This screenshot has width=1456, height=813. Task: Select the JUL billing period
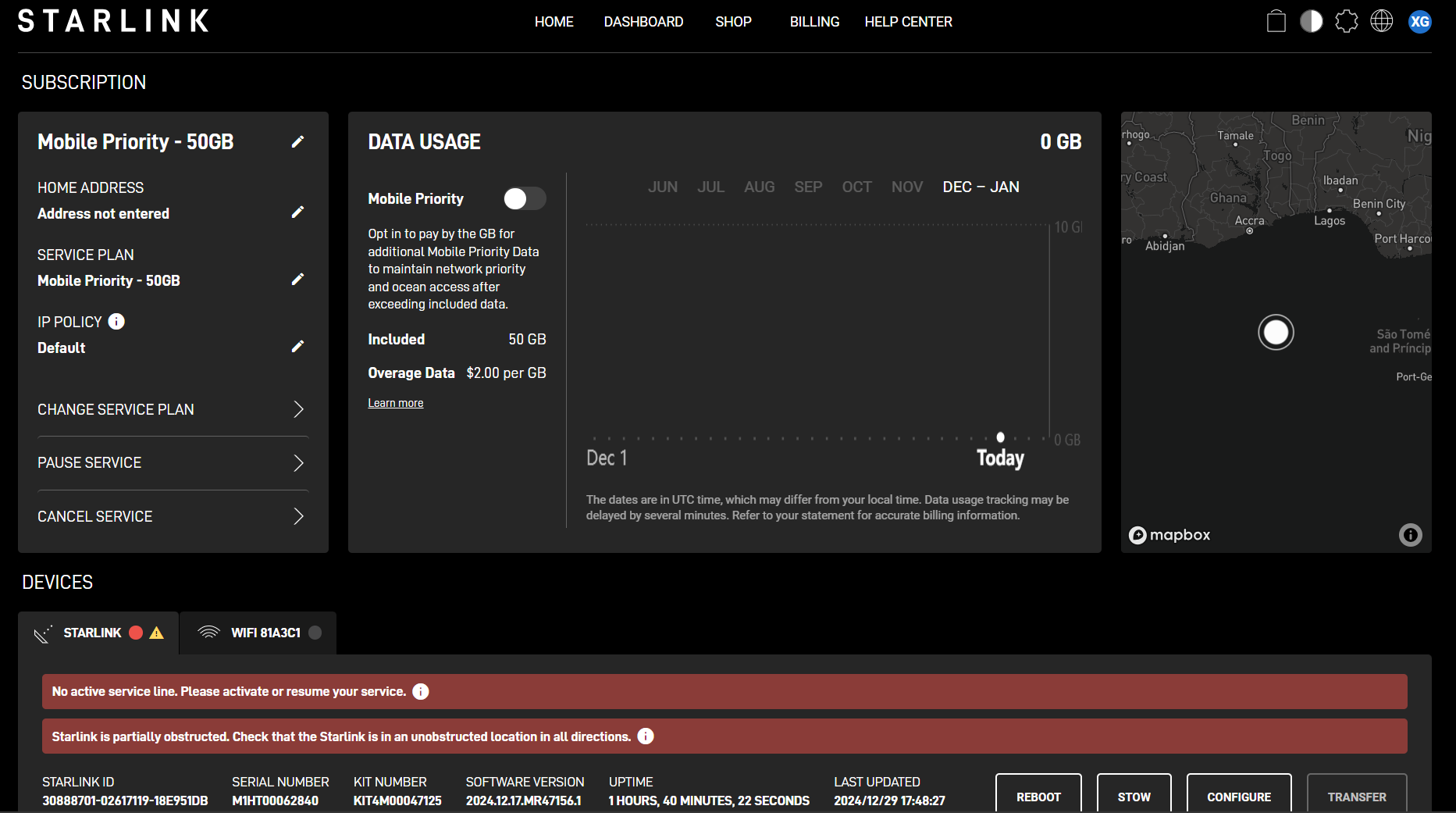[710, 187]
